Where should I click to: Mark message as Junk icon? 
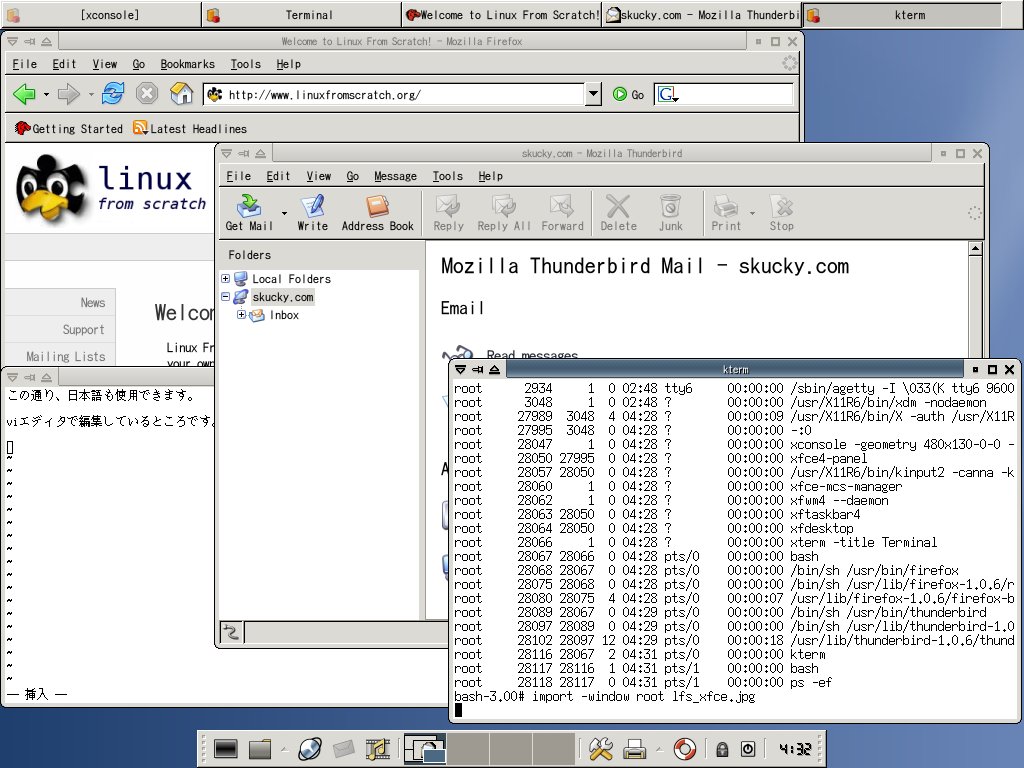pos(671,213)
